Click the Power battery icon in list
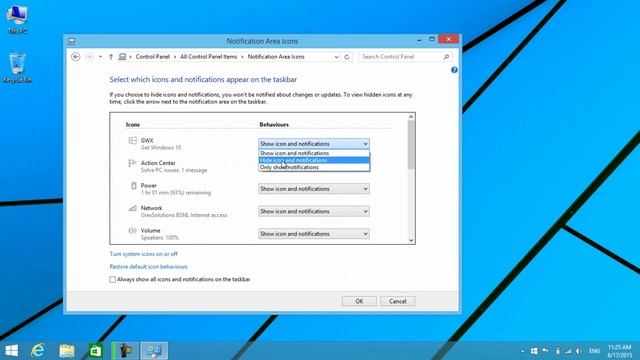The width and height of the screenshot is (640, 360). click(133, 186)
